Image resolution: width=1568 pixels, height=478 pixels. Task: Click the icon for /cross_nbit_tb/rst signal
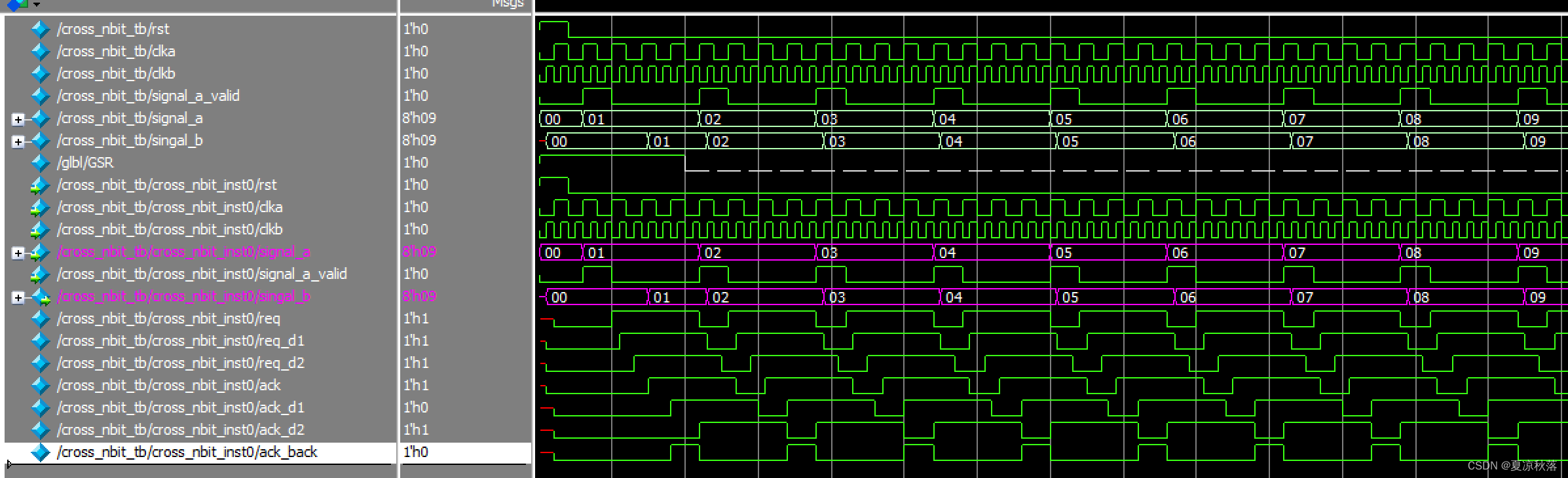tap(41, 29)
